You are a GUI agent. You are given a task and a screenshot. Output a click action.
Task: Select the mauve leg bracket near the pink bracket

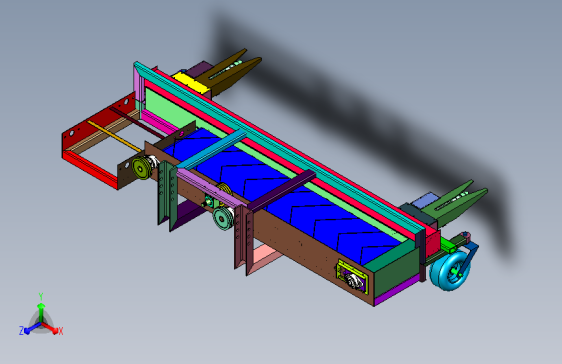[x=244, y=240]
